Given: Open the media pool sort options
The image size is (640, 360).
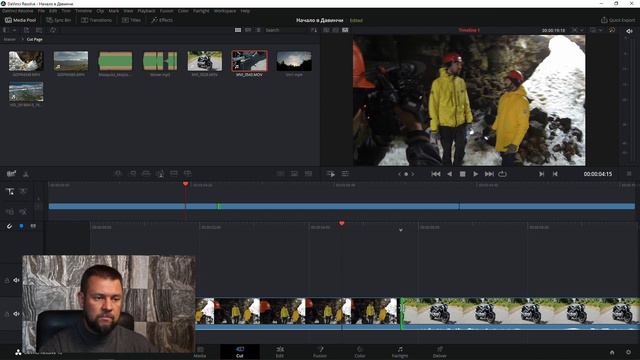Looking at the screenshot, I should 313,30.
